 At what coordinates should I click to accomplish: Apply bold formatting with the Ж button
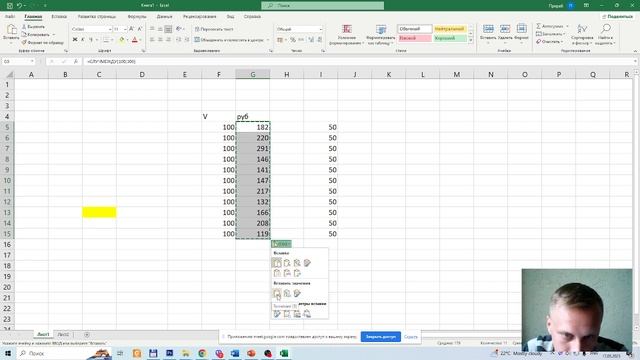tap(75, 40)
